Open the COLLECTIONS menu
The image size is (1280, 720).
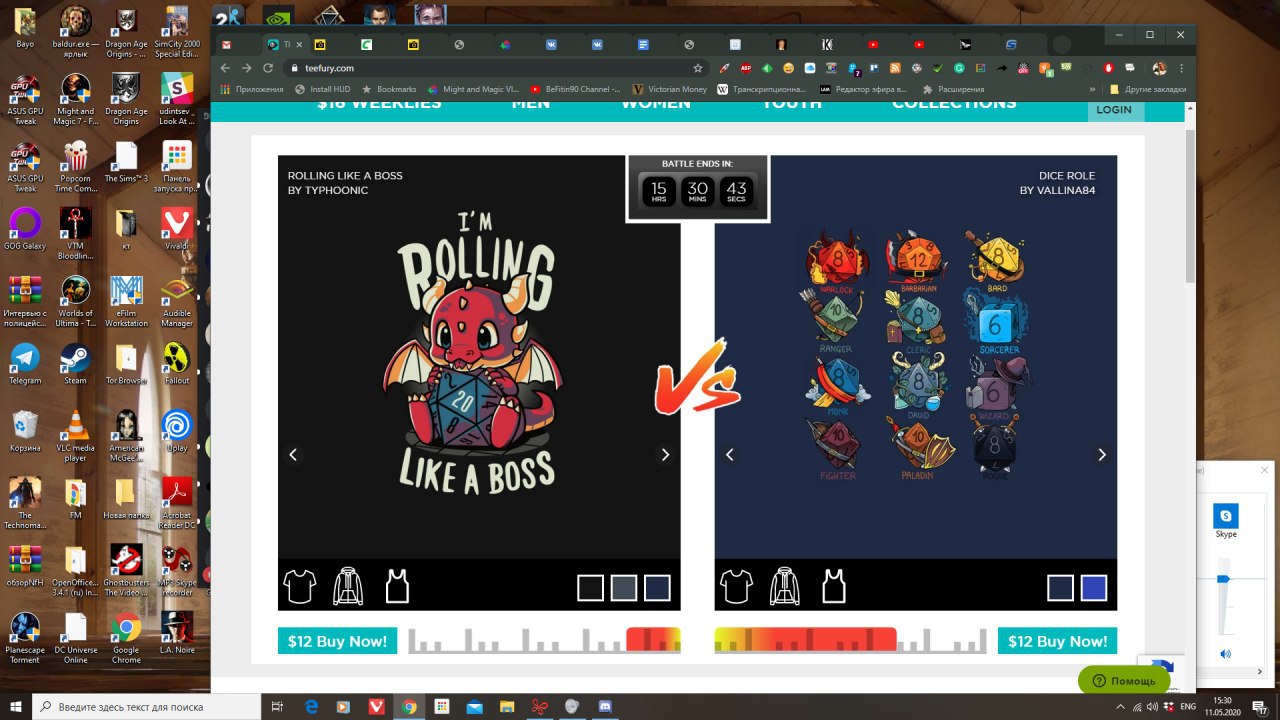[x=954, y=103]
